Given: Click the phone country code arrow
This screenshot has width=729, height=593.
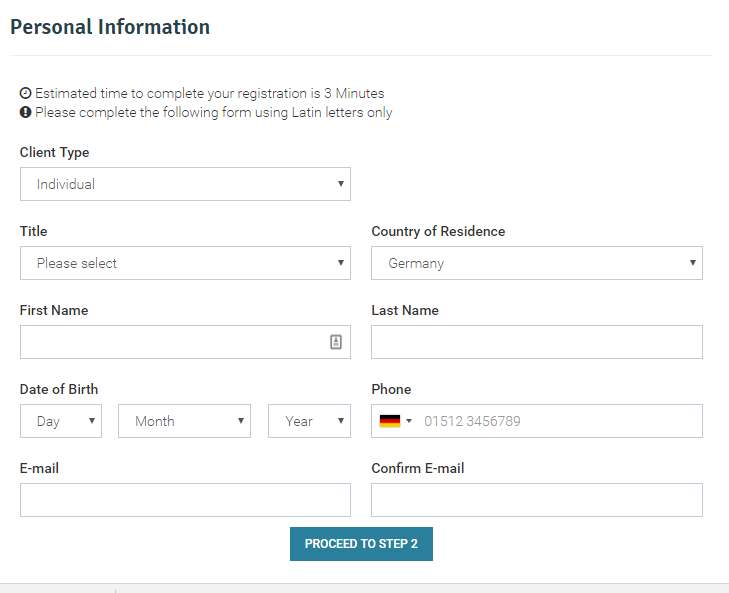Looking at the screenshot, I should pos(409,421).
